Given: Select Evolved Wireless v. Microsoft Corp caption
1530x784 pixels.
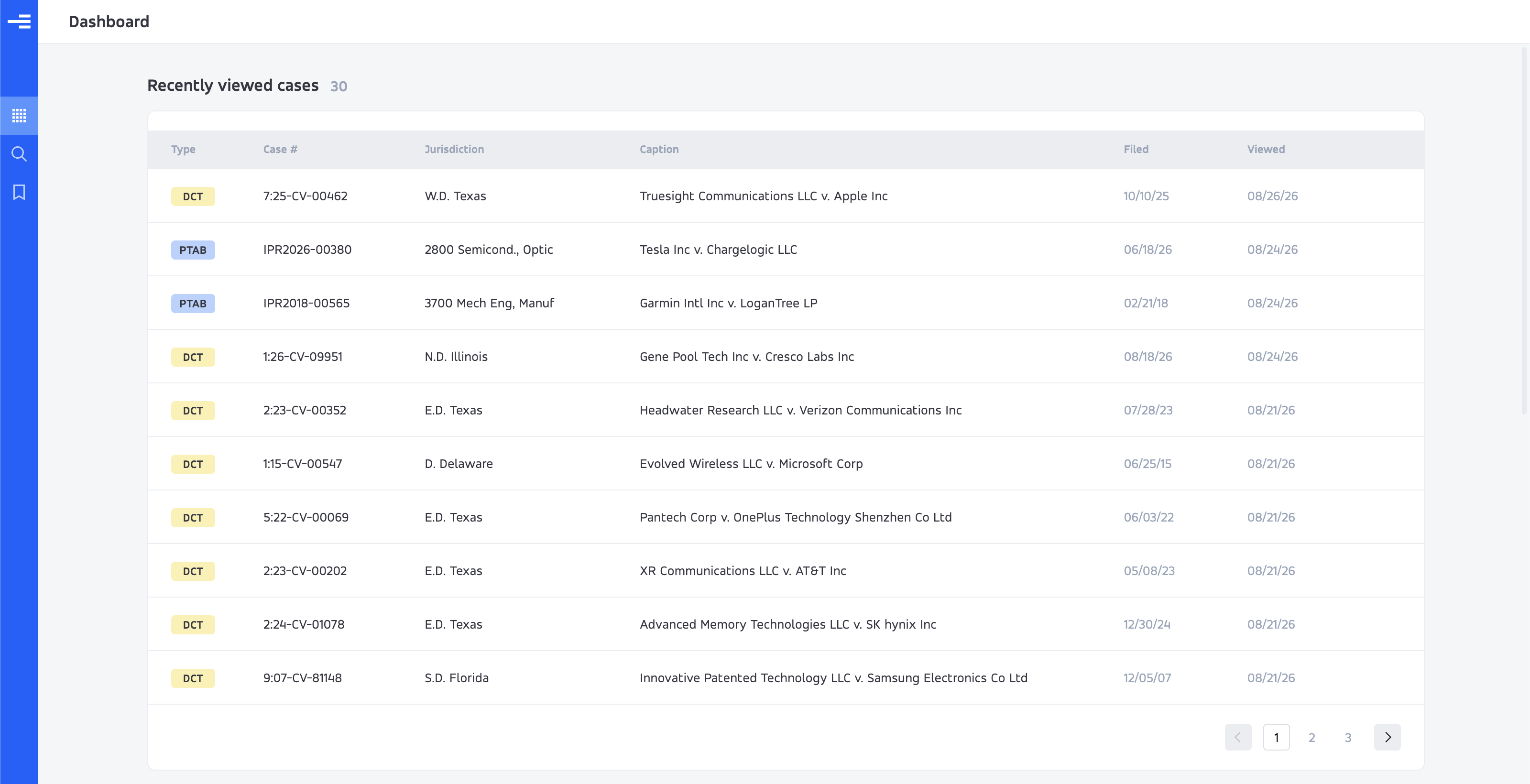Looking at the screenshot, I should [x=751, y=463].
